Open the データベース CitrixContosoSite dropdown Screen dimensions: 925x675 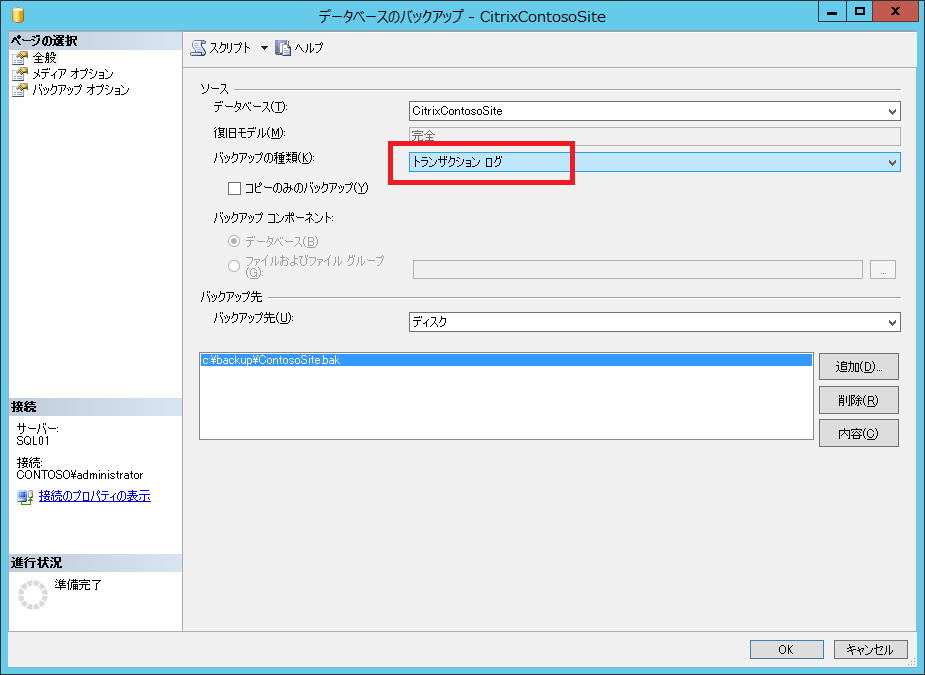coord(655,111)
